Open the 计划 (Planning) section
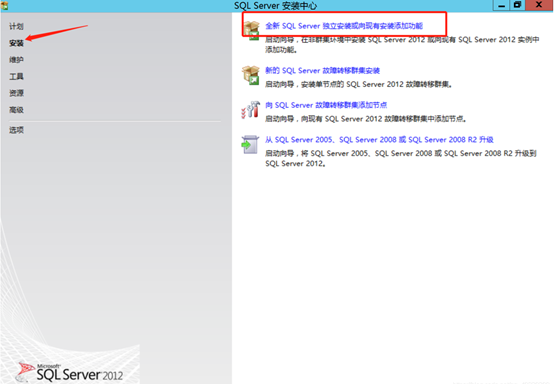 [16, 26]
